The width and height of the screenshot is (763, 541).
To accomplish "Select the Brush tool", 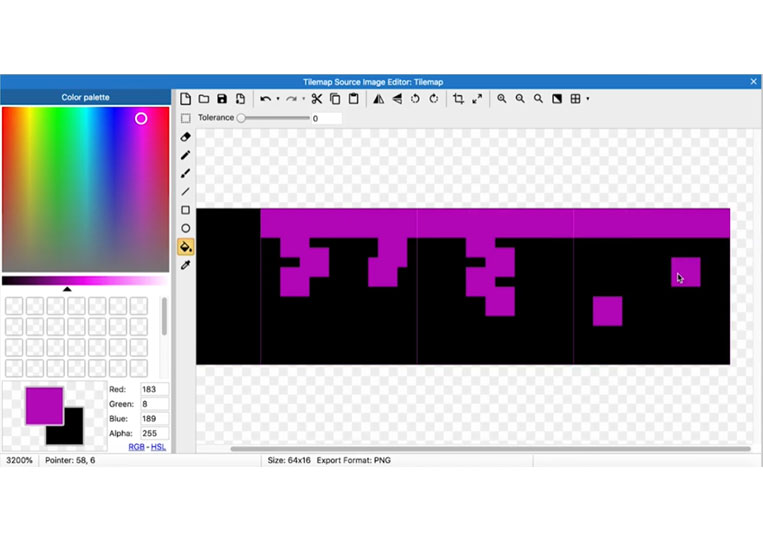I will [x=185, y=173].
